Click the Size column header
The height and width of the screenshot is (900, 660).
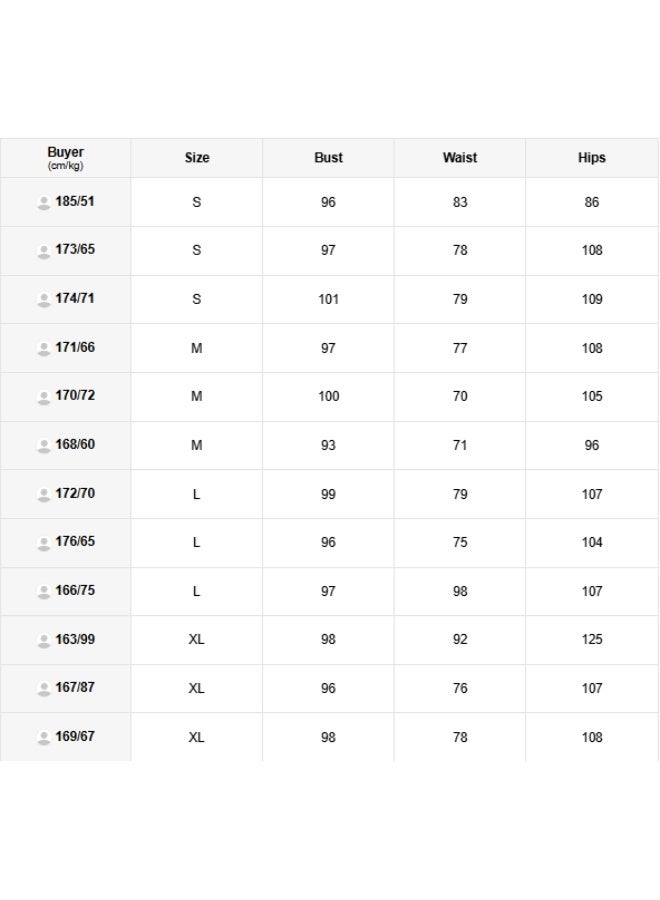[197, 158]
